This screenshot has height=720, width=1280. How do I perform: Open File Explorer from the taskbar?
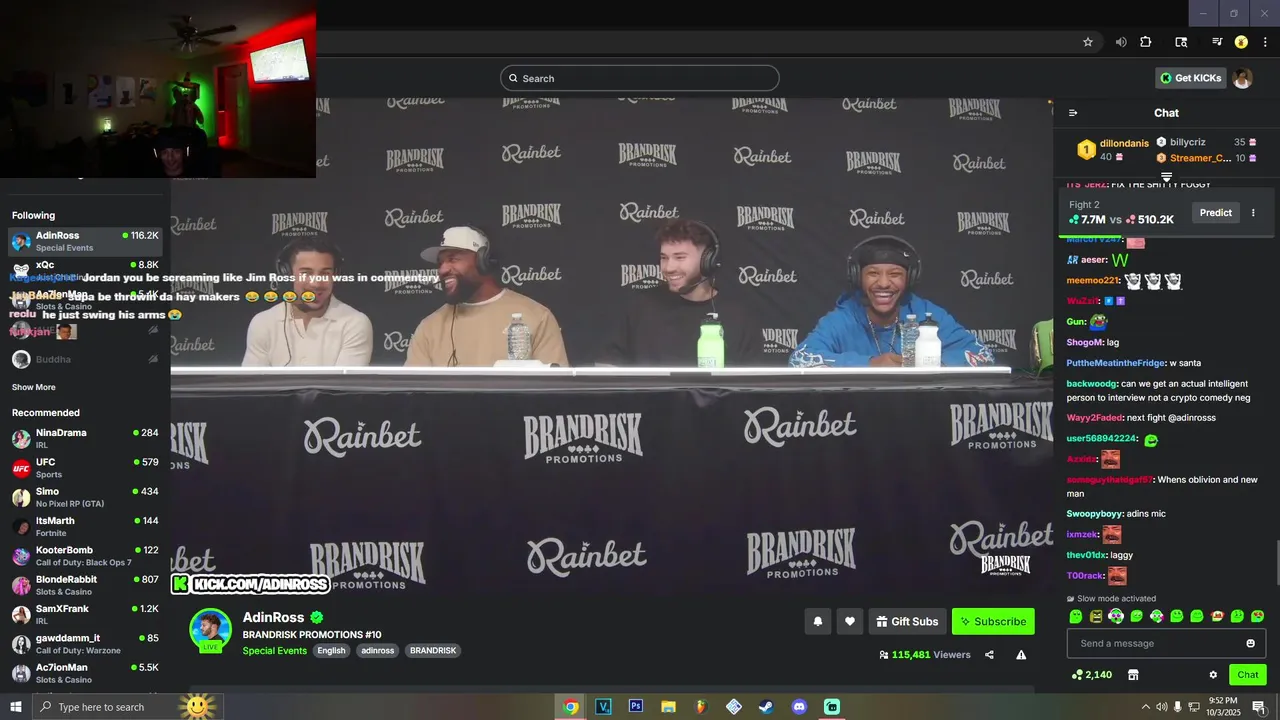(x=668, y=707)
